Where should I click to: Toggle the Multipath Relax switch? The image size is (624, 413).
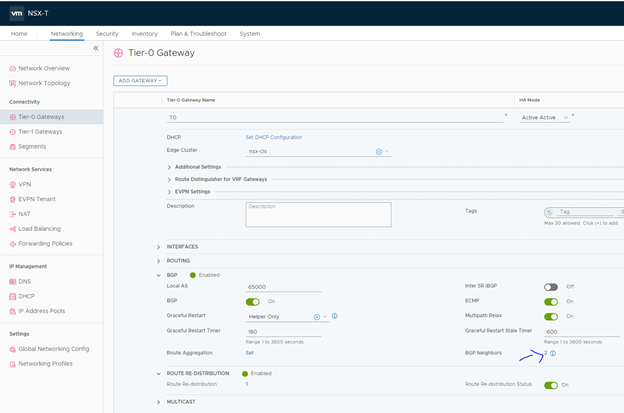click(x=551, y=317)
